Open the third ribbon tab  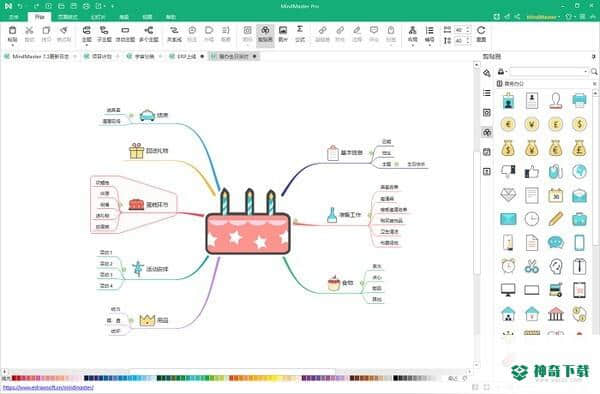coord(68,17)
